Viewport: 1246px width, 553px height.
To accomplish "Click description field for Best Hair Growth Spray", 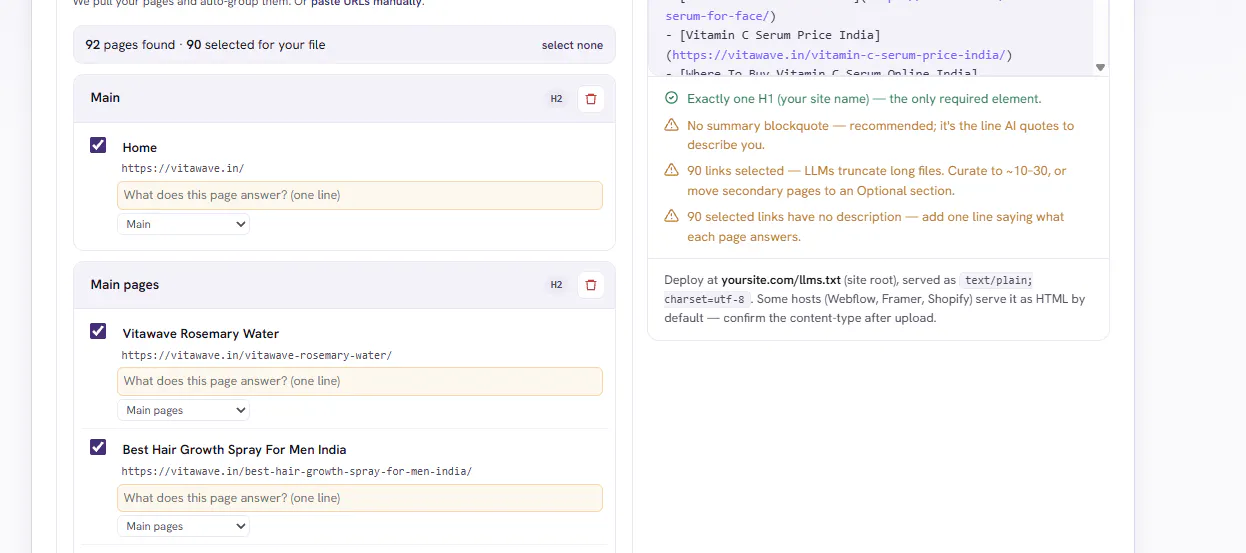I will 360,498.
